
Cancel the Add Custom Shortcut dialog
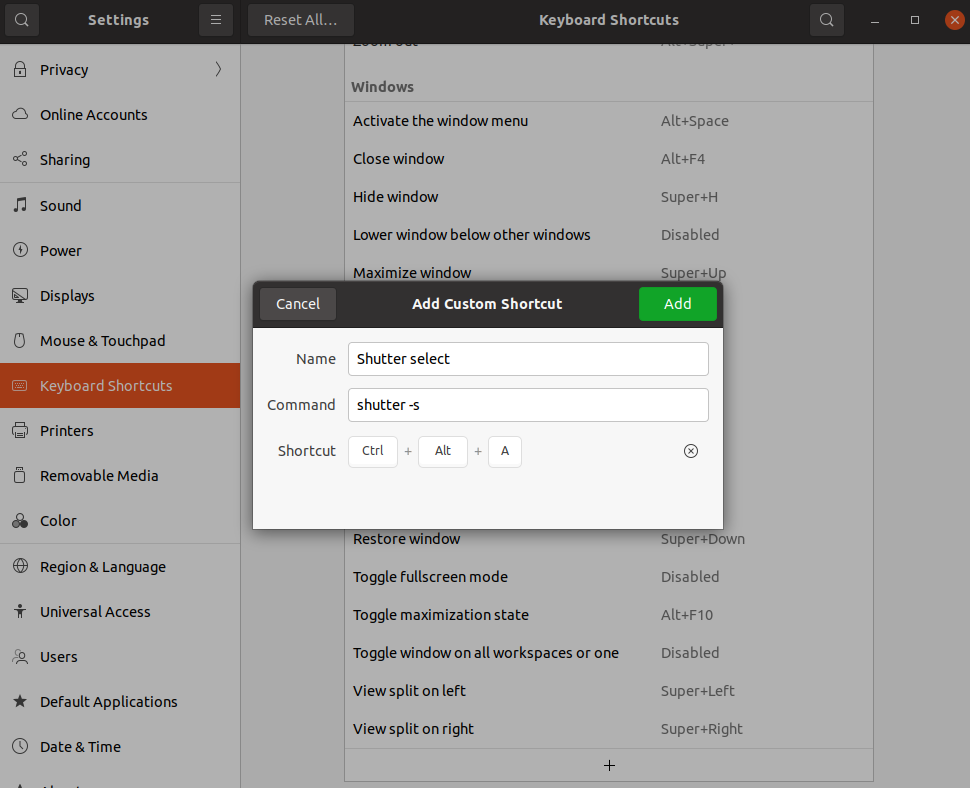tap(298, 304)
